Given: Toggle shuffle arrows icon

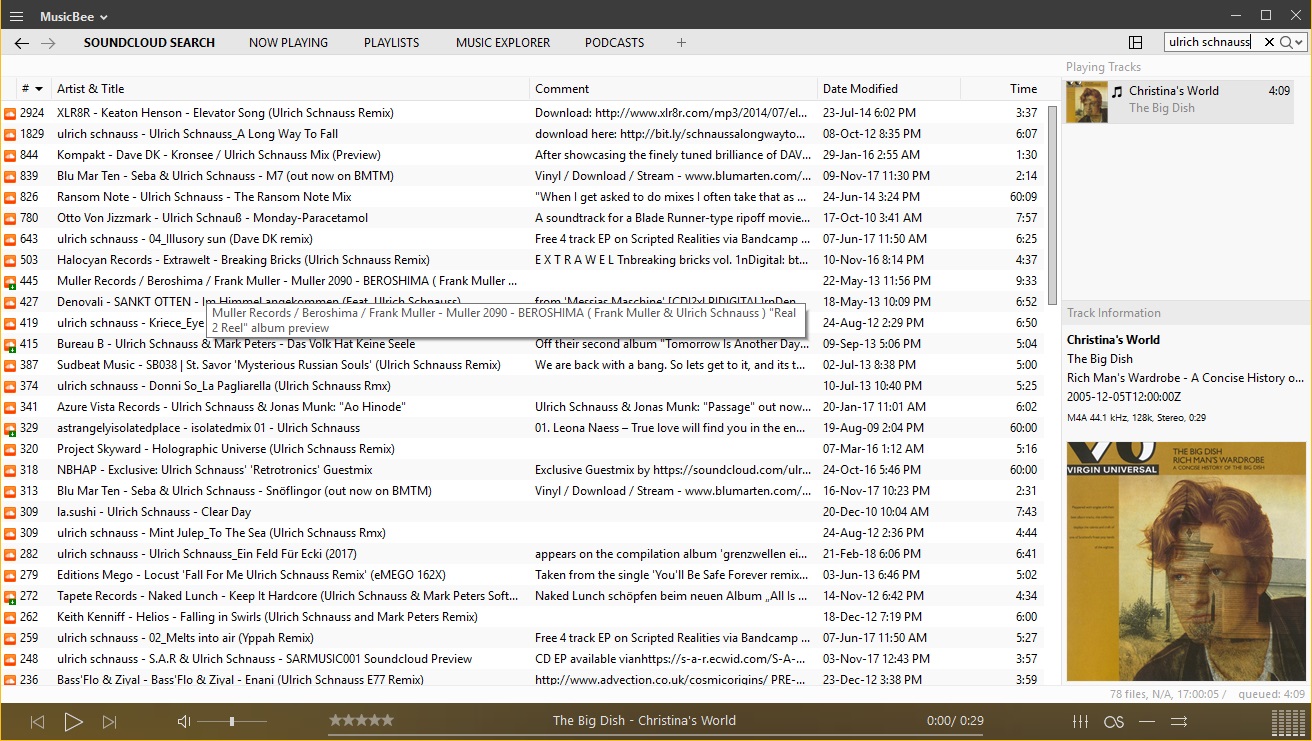Looking at the screenshot, I should [x=1179, y=721].
